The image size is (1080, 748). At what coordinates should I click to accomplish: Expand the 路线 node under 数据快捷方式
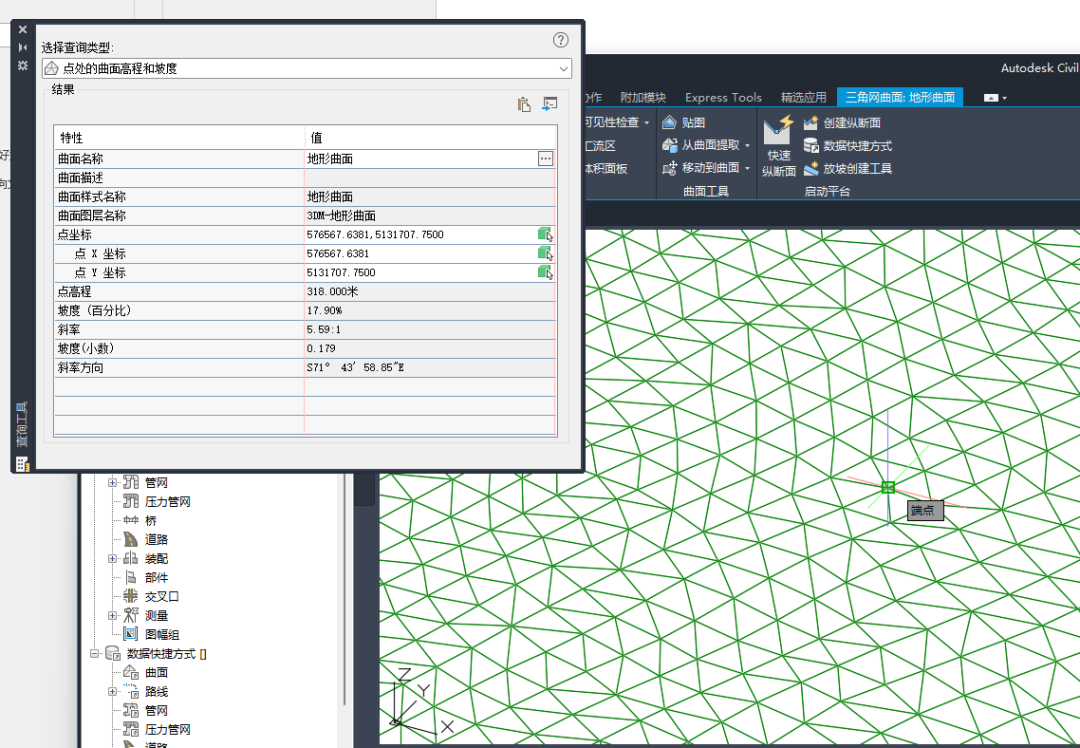112,692
